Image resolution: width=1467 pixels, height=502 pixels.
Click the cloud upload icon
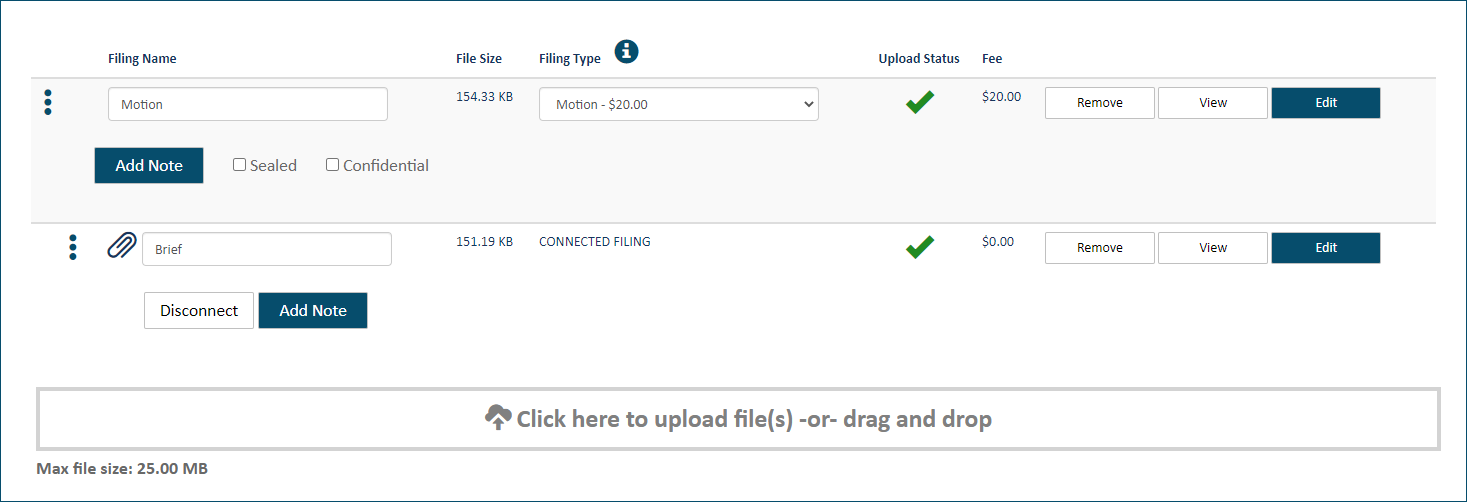pyautogui.click(x=498, y=418)
